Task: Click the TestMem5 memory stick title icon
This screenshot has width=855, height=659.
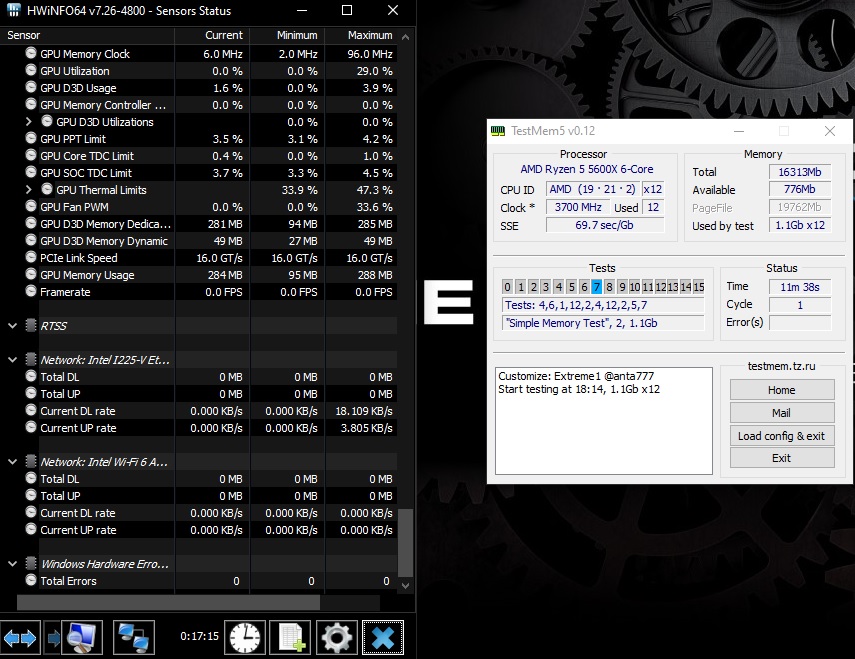Action: click(x=498, y=131)
